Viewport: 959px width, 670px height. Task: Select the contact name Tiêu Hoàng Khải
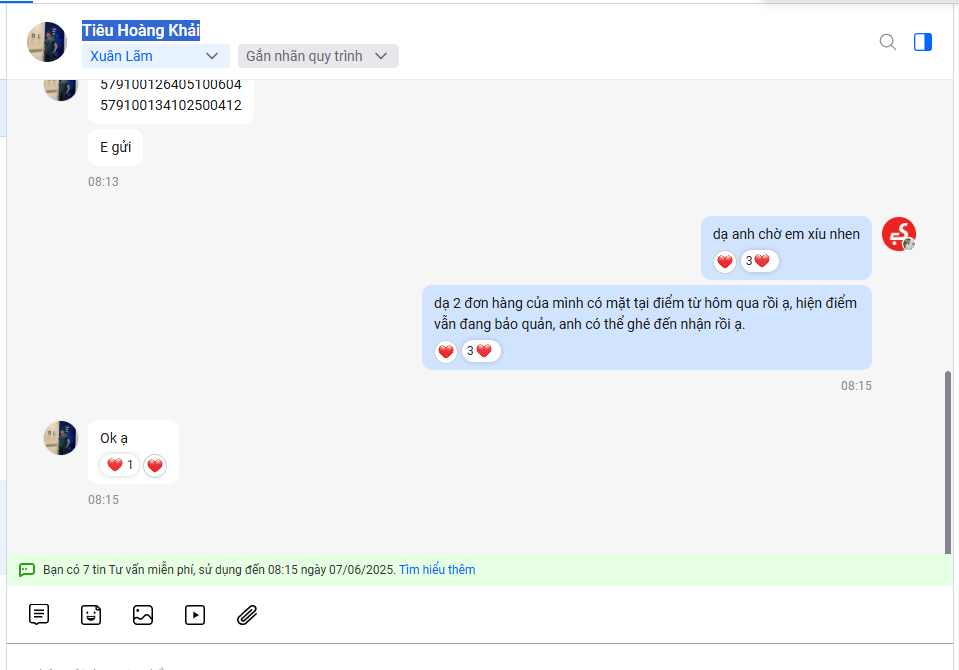141,31
